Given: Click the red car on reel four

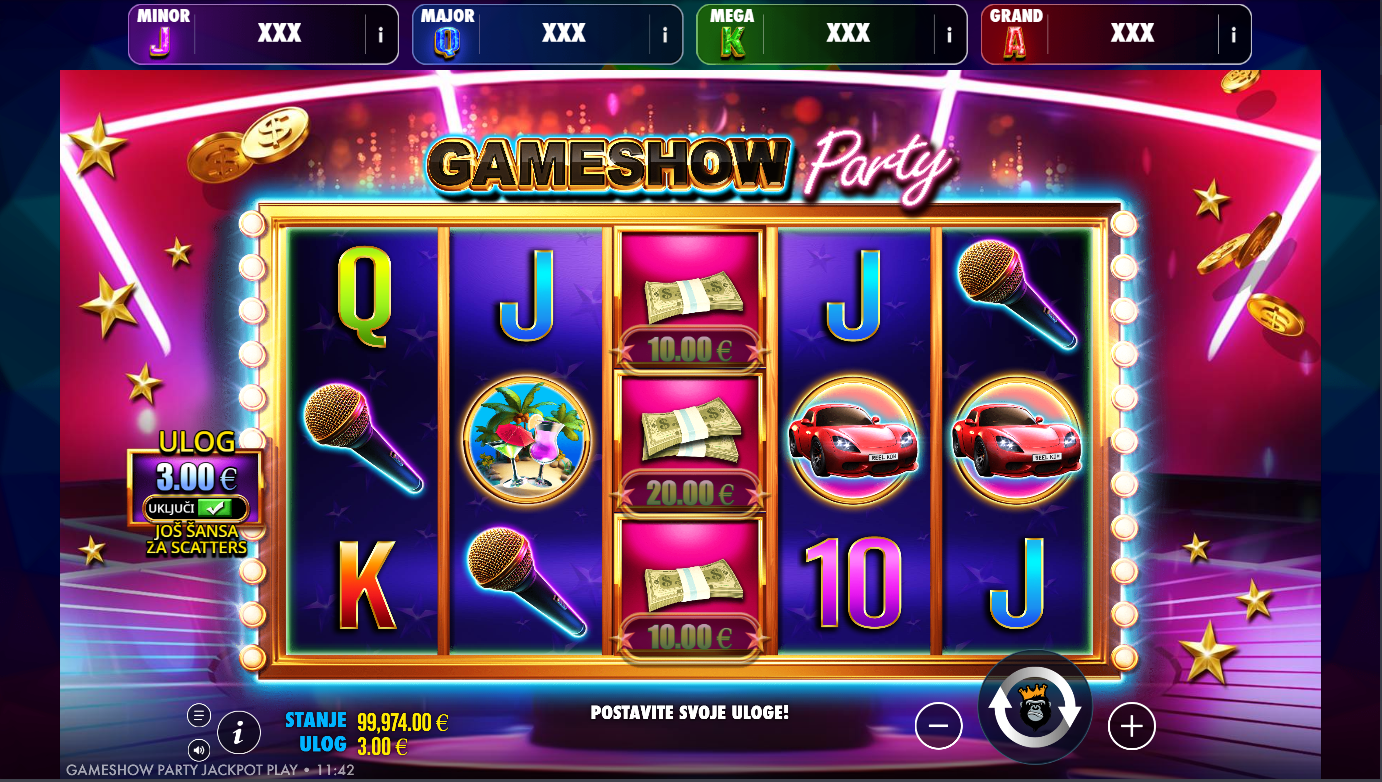Looking at the screenshot, I should [854, 439].
